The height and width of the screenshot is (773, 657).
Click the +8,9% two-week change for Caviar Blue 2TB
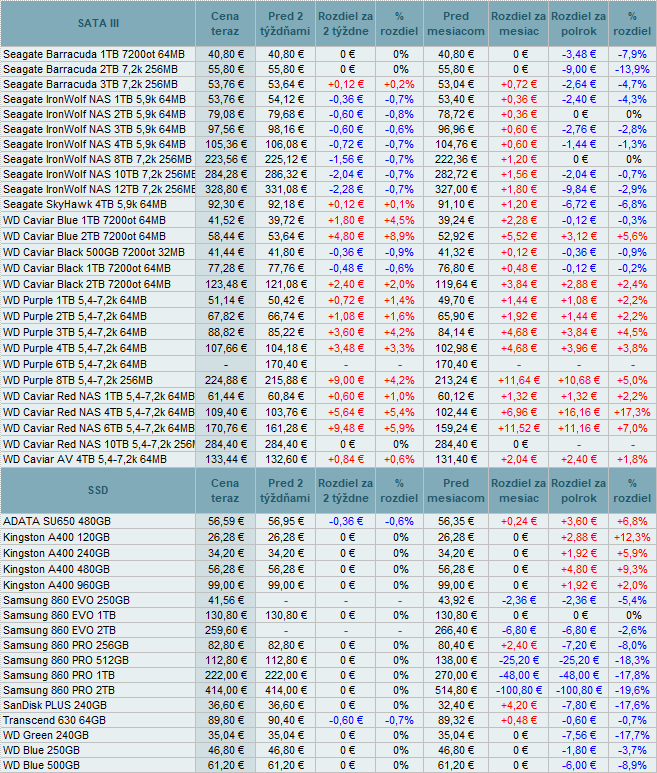point(399,236)
